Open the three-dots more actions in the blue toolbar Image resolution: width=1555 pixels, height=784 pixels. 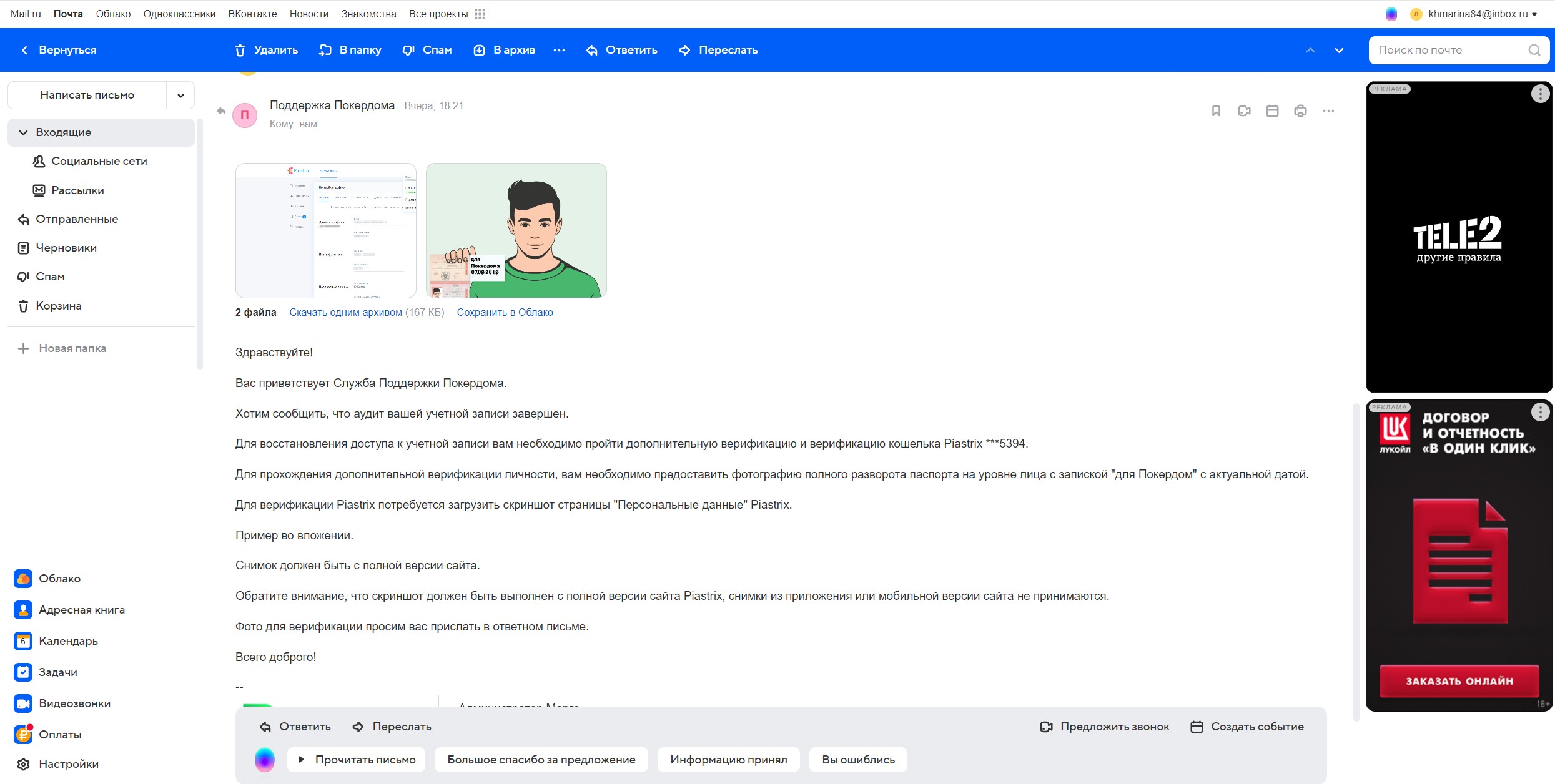coord(559,50)
